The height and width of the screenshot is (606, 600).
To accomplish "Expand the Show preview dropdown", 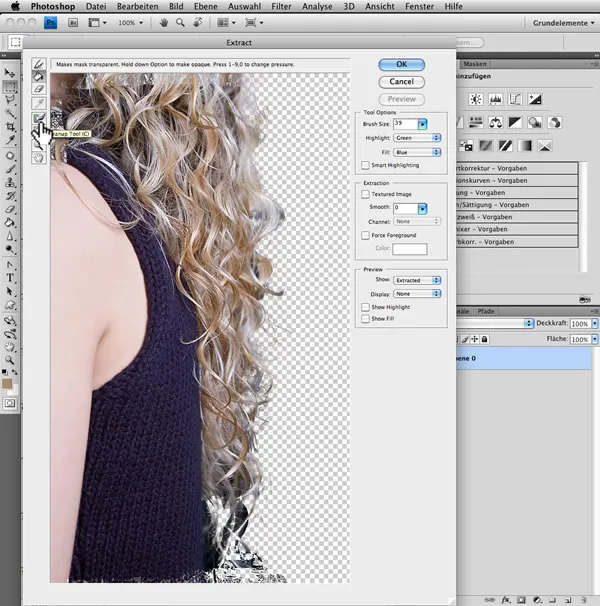I will coord(417,281).
